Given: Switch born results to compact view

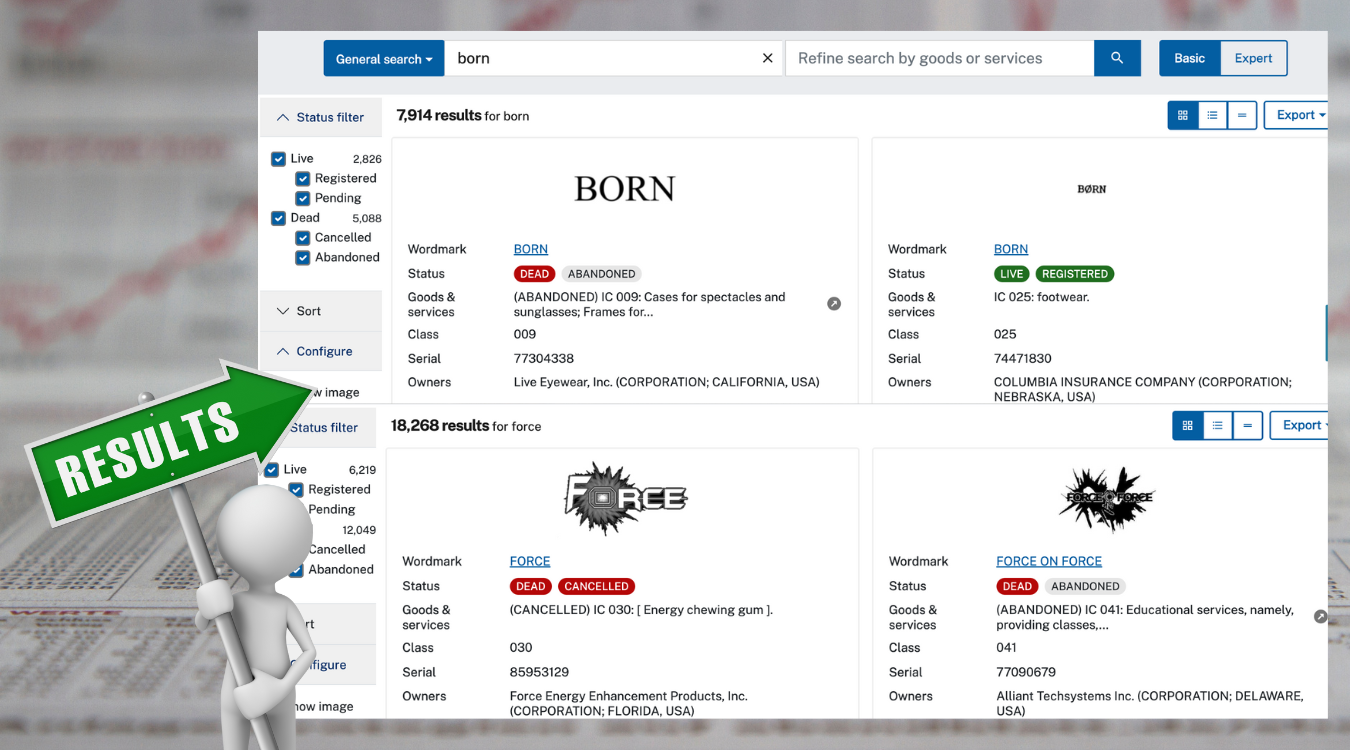Looking at the screenshot, I should [1242, 115].
